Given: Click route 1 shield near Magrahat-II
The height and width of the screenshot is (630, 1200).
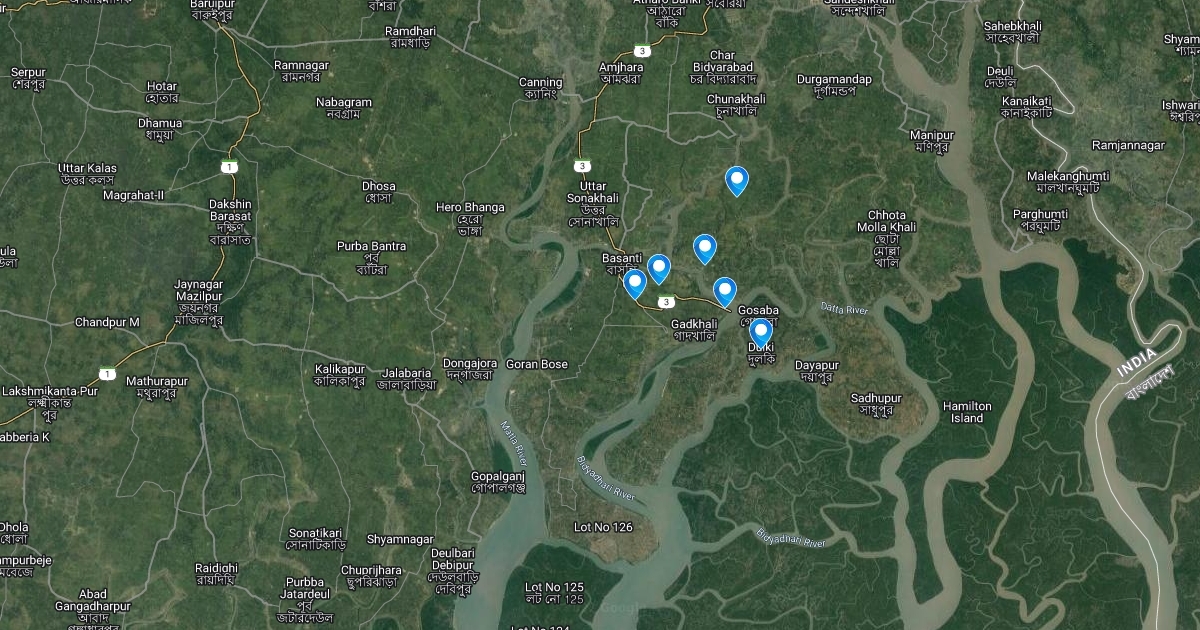Looking at the screenshot, I should coord(230,166).
